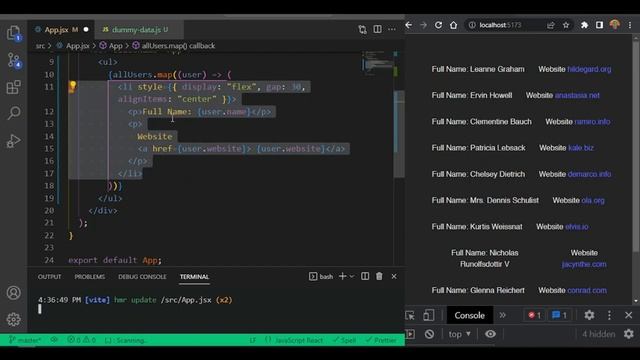This screenshot has width=640, height=360.
Task: Click the editor minimap
Action: tap(378, 64)
